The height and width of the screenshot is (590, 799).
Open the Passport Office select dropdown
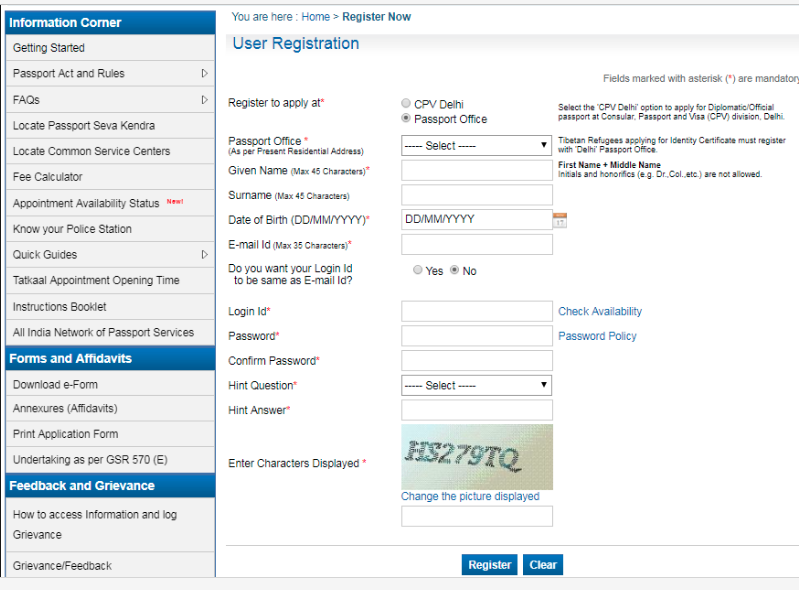click(476, 146)
